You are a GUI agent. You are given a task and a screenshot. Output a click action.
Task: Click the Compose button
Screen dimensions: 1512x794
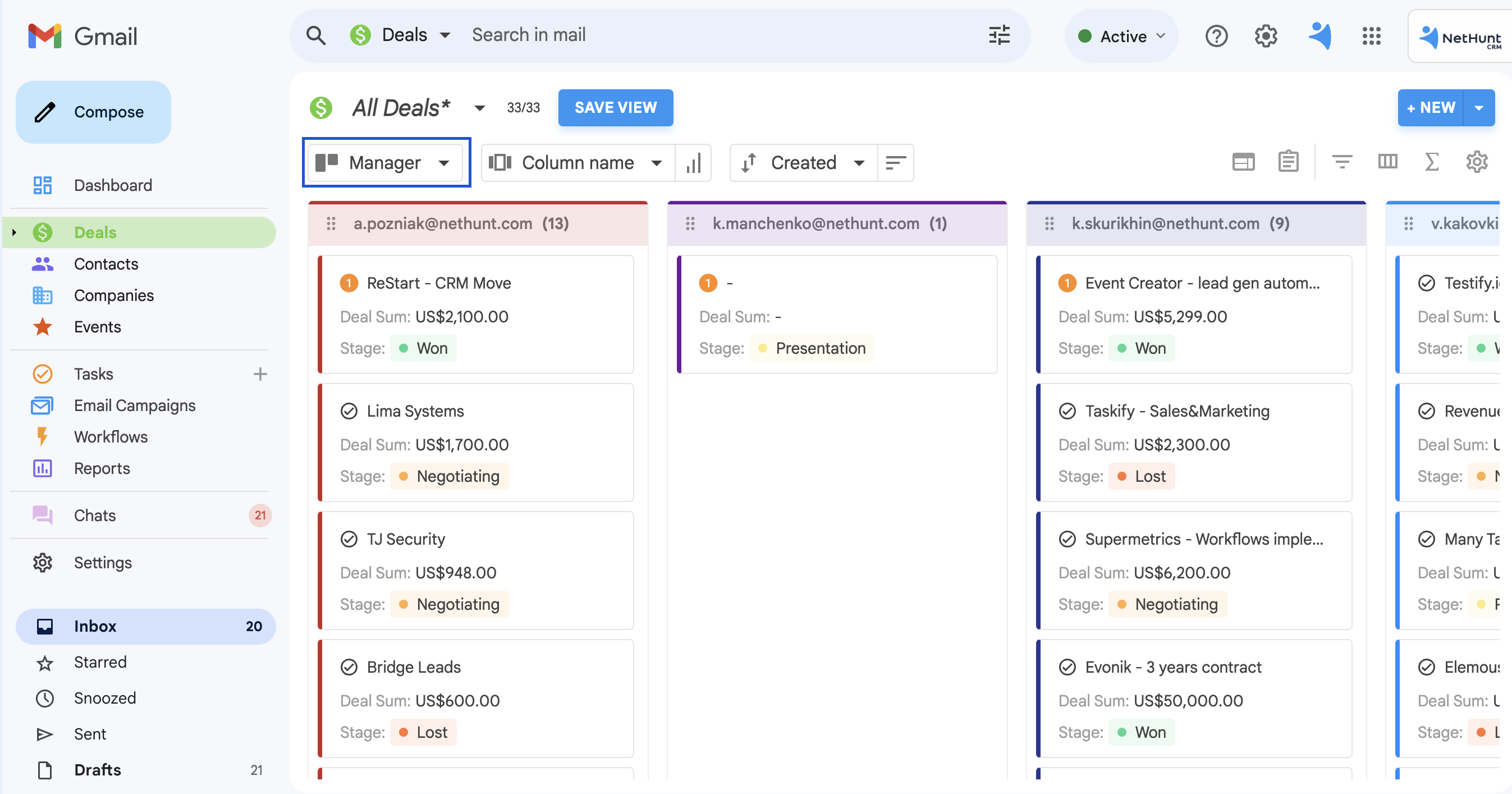click(x=93, y=112)
